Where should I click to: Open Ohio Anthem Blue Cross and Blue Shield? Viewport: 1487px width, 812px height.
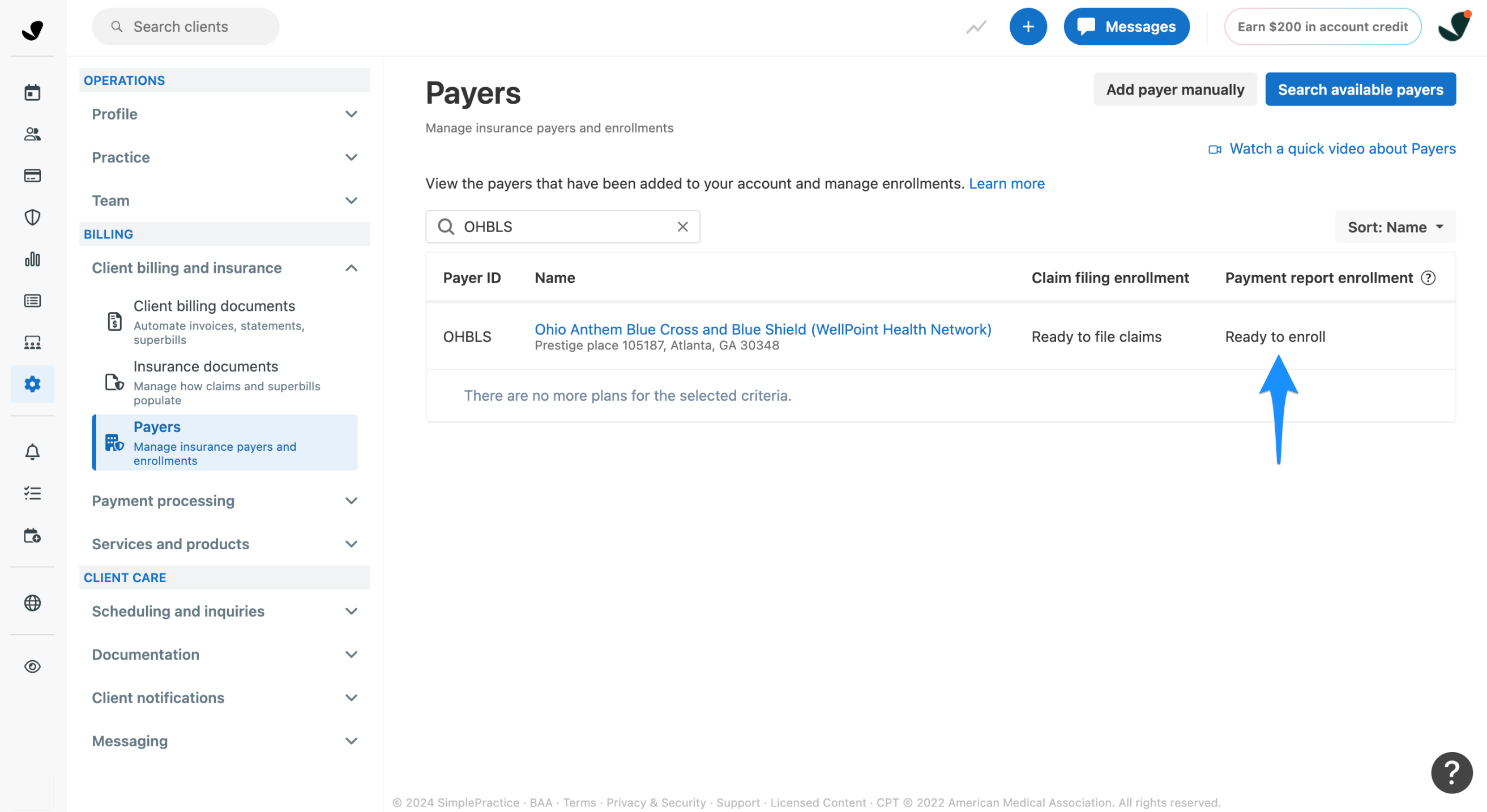click(x=763, y=330)
